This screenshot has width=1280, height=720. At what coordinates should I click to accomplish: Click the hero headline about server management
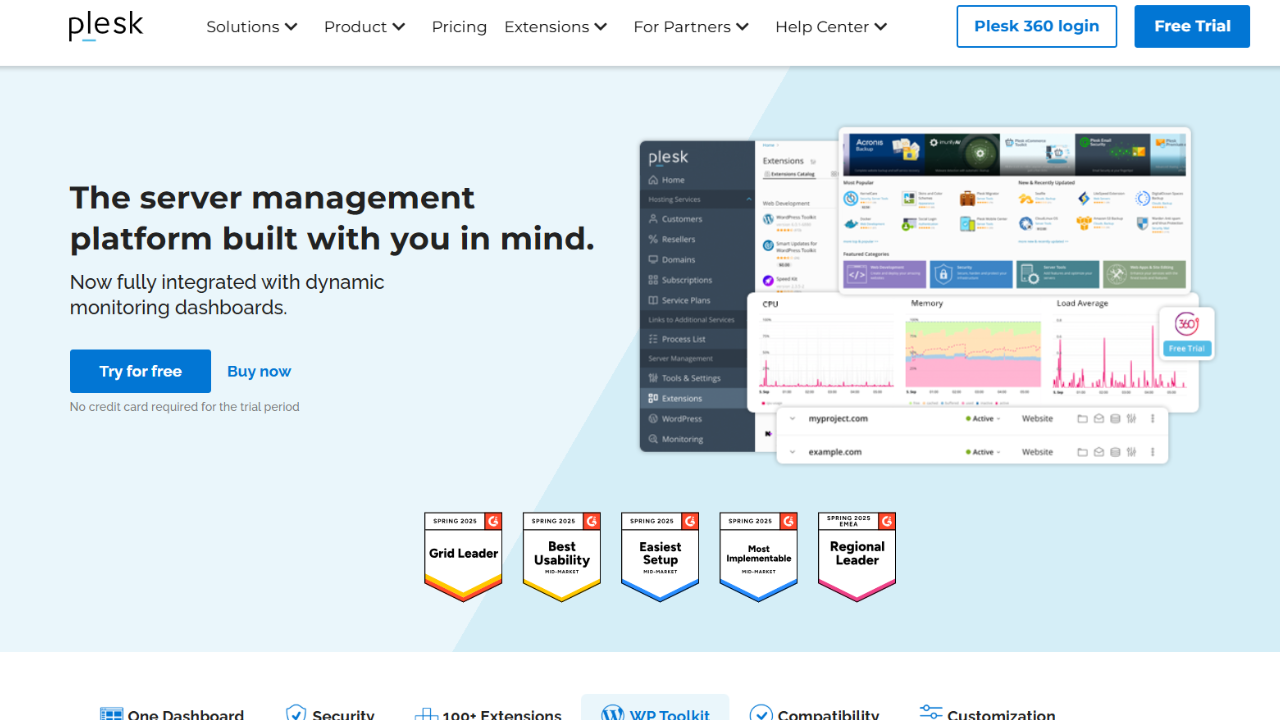point(332,218)
